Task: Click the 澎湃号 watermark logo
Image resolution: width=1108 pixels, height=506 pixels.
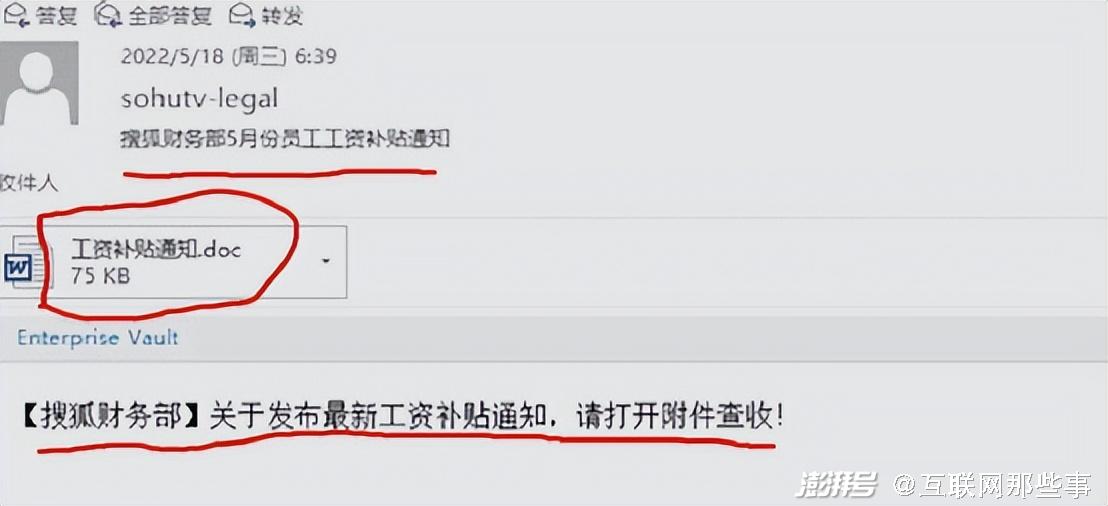Action: point(837,485)
